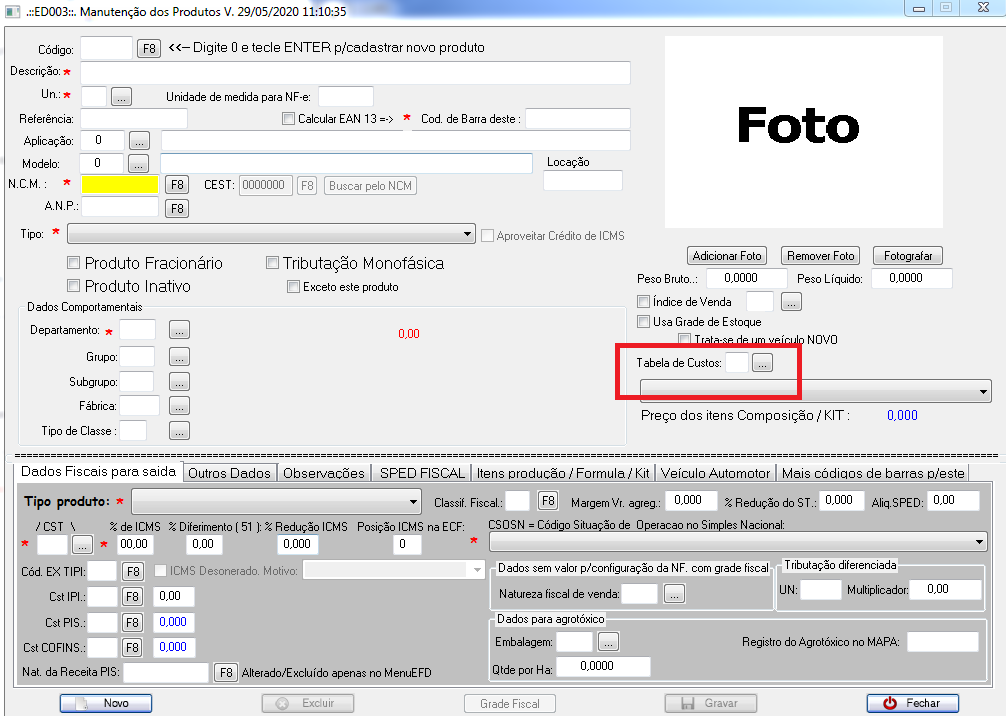Toggle the Usa Grade de Estoque checkbox
The height and width of the screenshot is (716, 1006).
point(644,322)
